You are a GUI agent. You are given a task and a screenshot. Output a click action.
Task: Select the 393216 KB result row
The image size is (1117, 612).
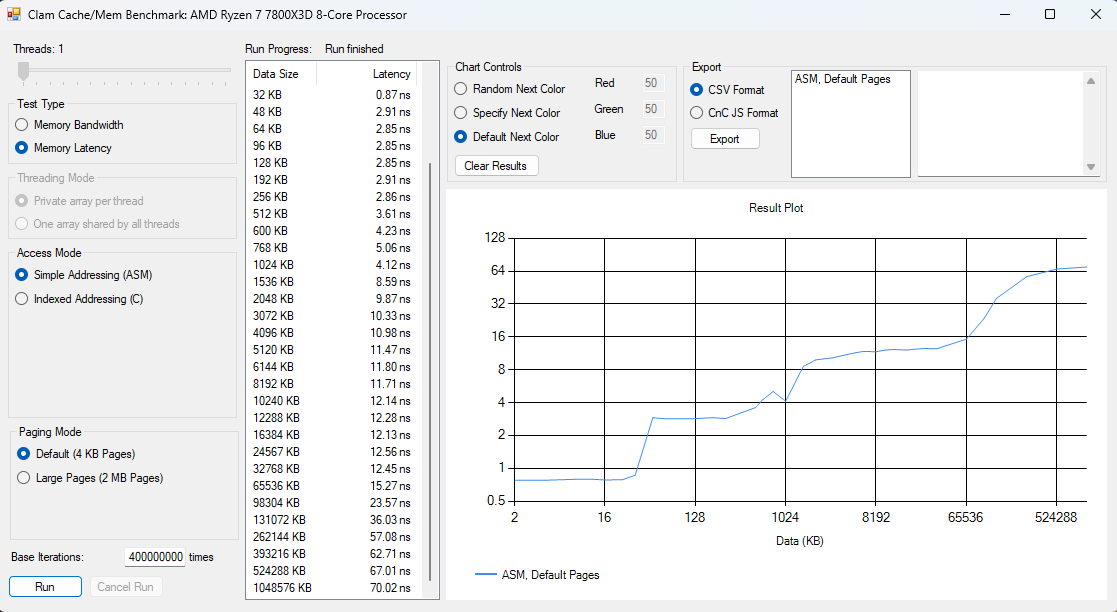(334, 554)
